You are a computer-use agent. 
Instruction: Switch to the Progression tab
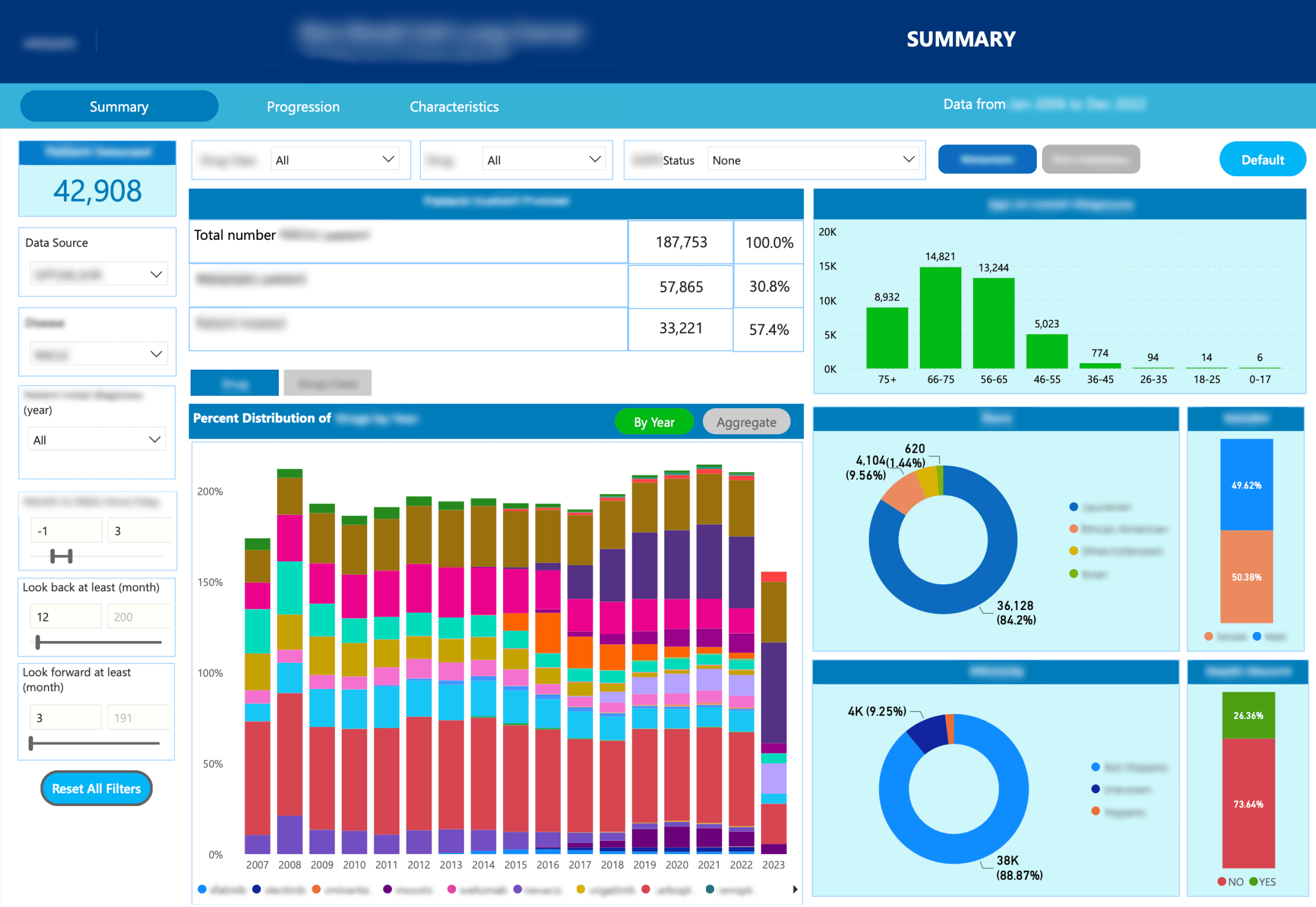click(x=303, y=107)
